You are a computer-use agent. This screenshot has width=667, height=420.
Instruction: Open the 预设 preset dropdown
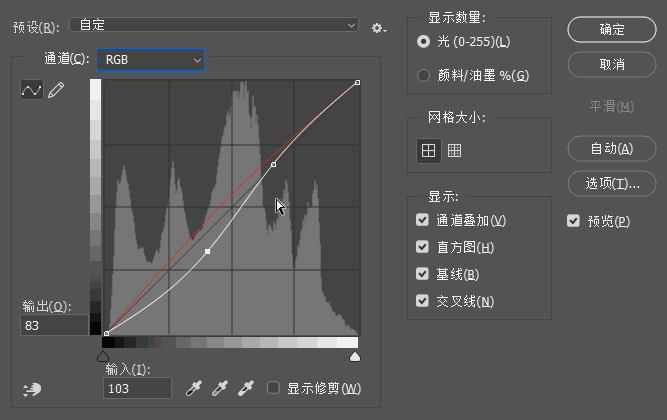(x=214, y=25)
